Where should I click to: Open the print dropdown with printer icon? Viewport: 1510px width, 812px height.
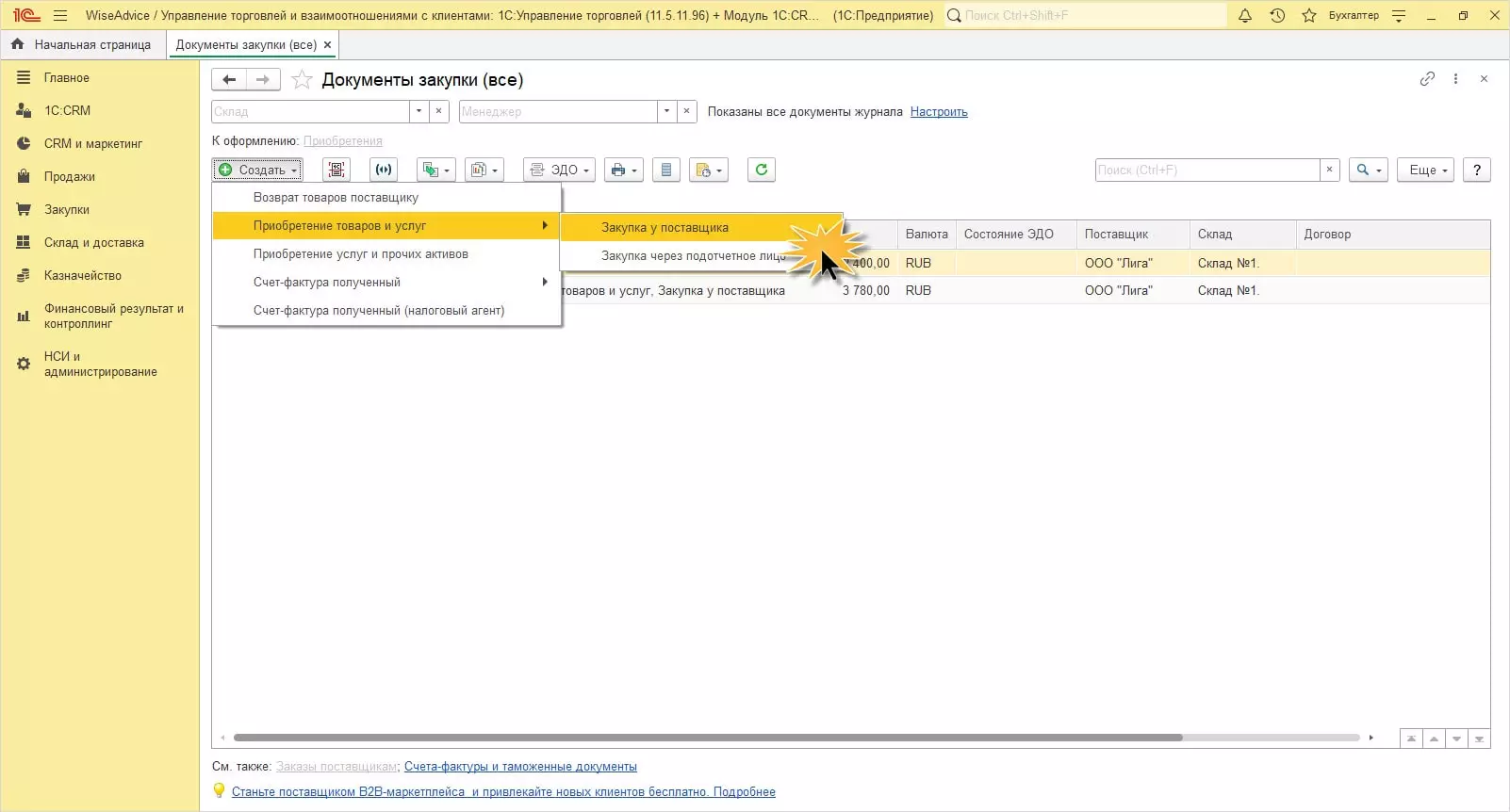tap(624, 170)
